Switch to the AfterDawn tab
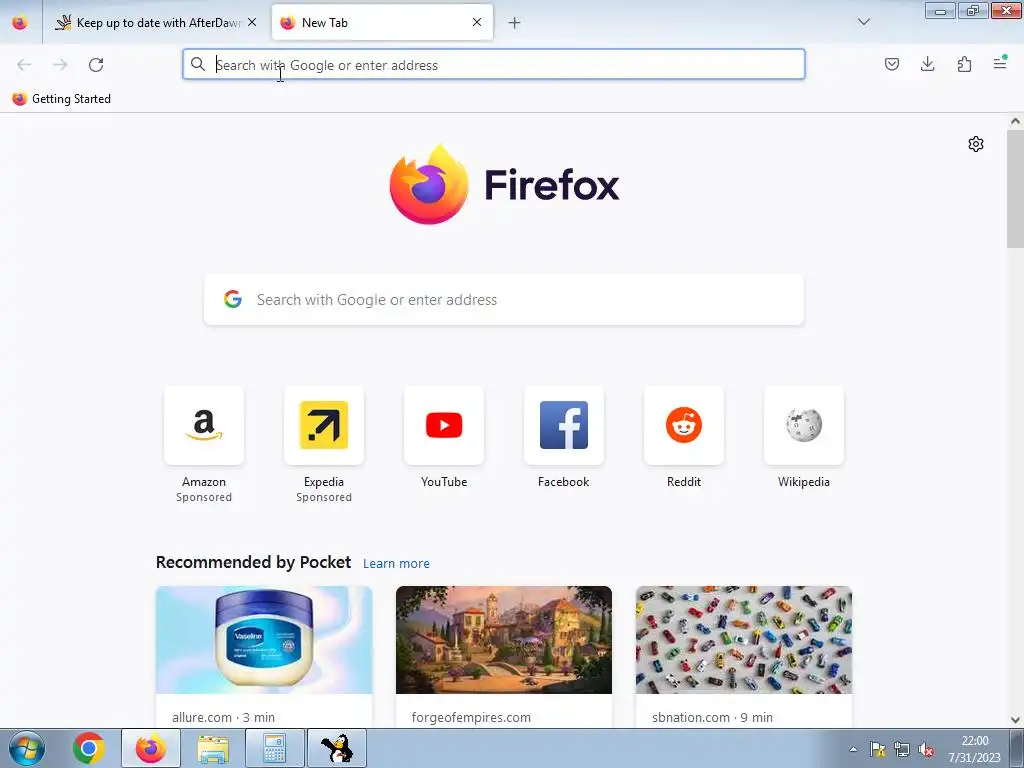This screenshot has width=1024, height=768. tap(157, 22)
